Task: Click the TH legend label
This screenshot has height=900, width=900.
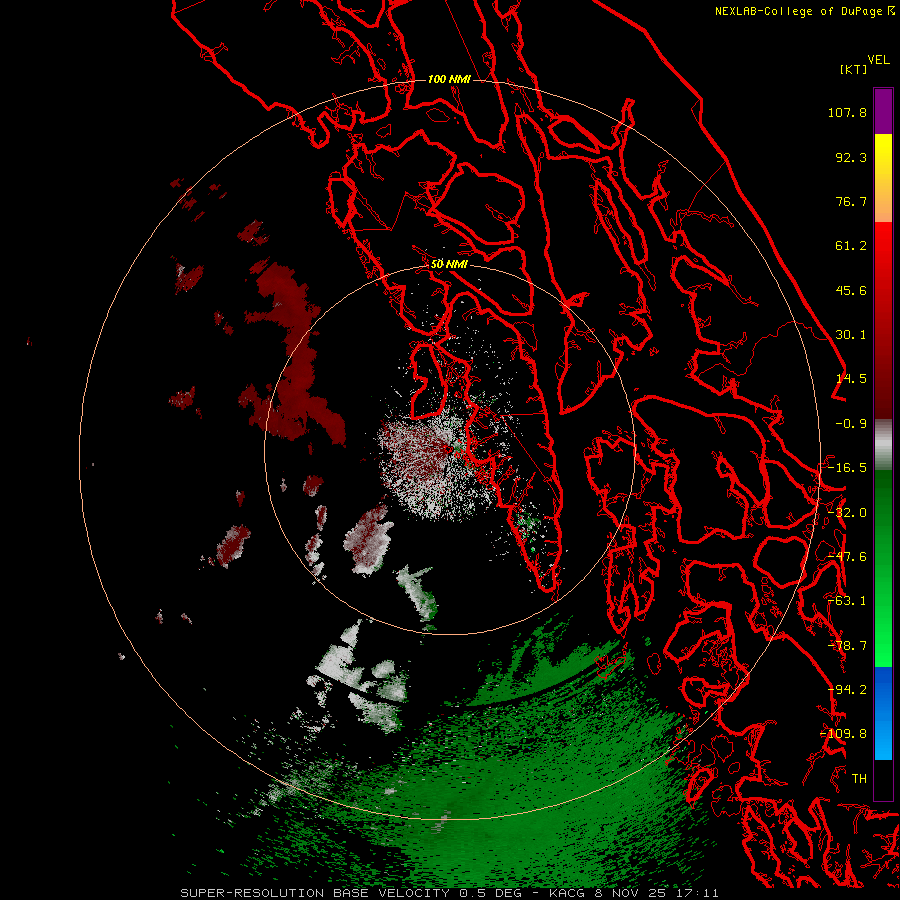Action: click(859, 779)
